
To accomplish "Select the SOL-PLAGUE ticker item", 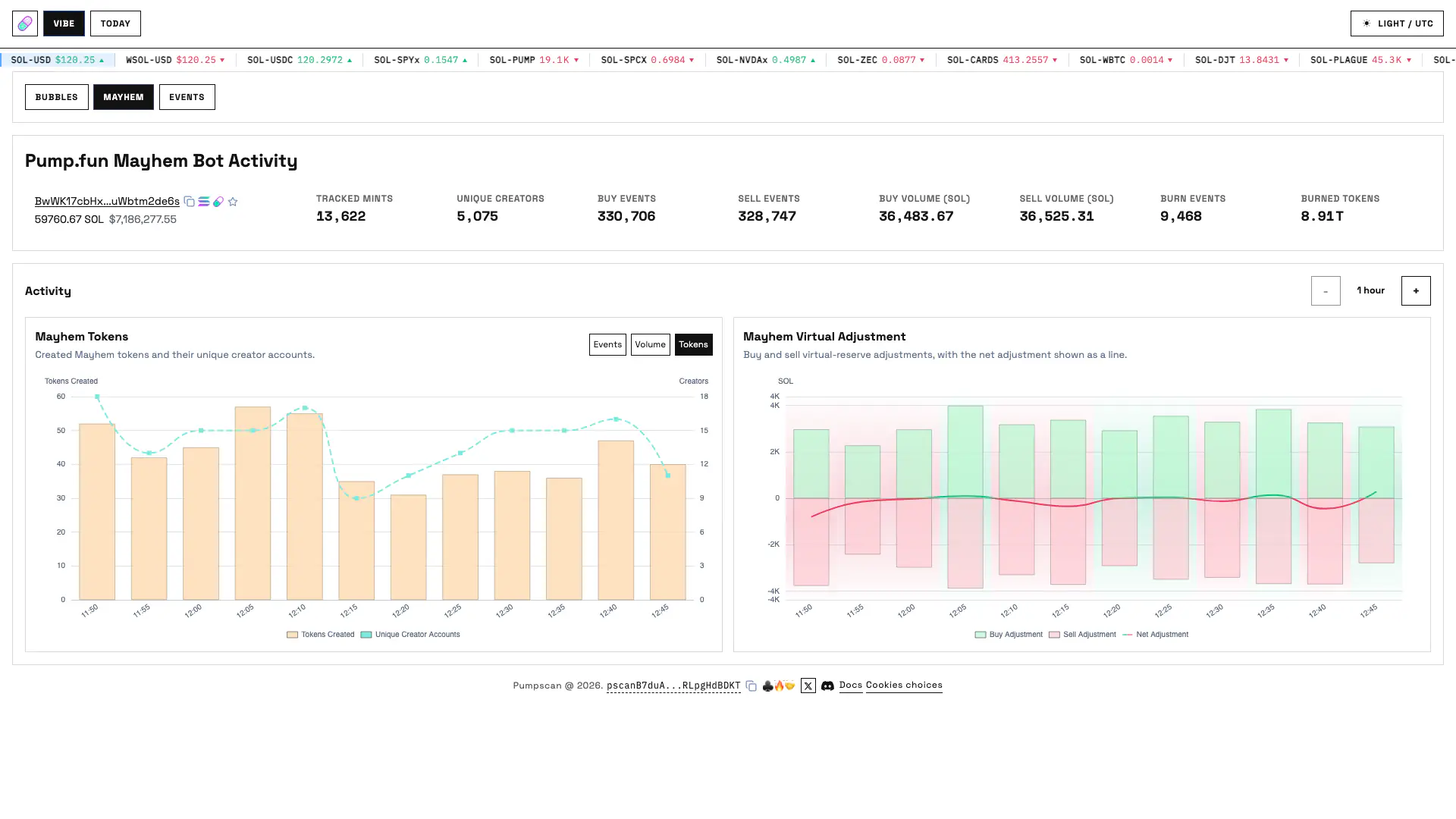I will [1360, 60].
